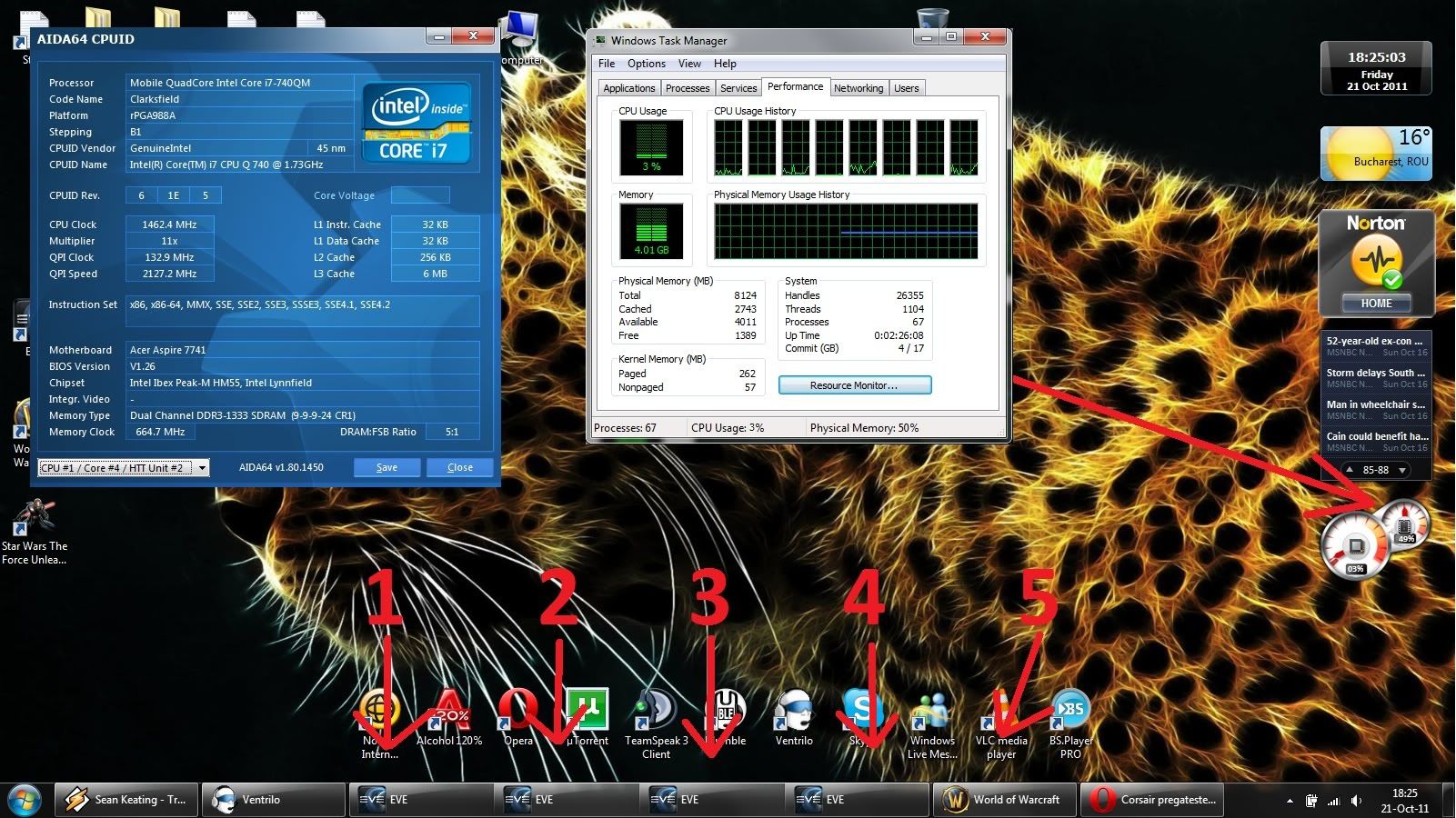Open the File menu in Task Manager

607,64
